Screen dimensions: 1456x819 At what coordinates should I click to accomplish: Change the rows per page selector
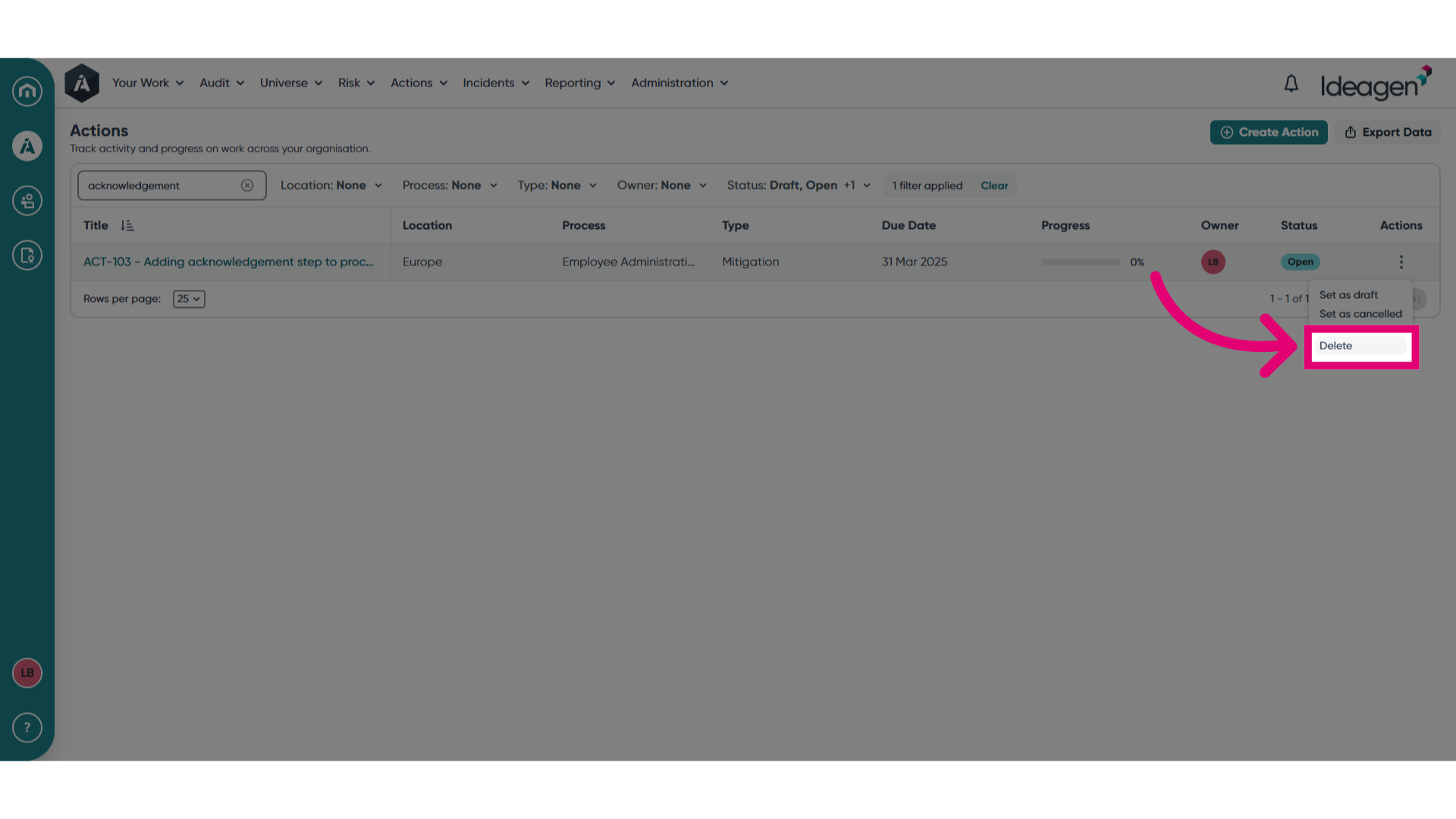coord(189,300)
